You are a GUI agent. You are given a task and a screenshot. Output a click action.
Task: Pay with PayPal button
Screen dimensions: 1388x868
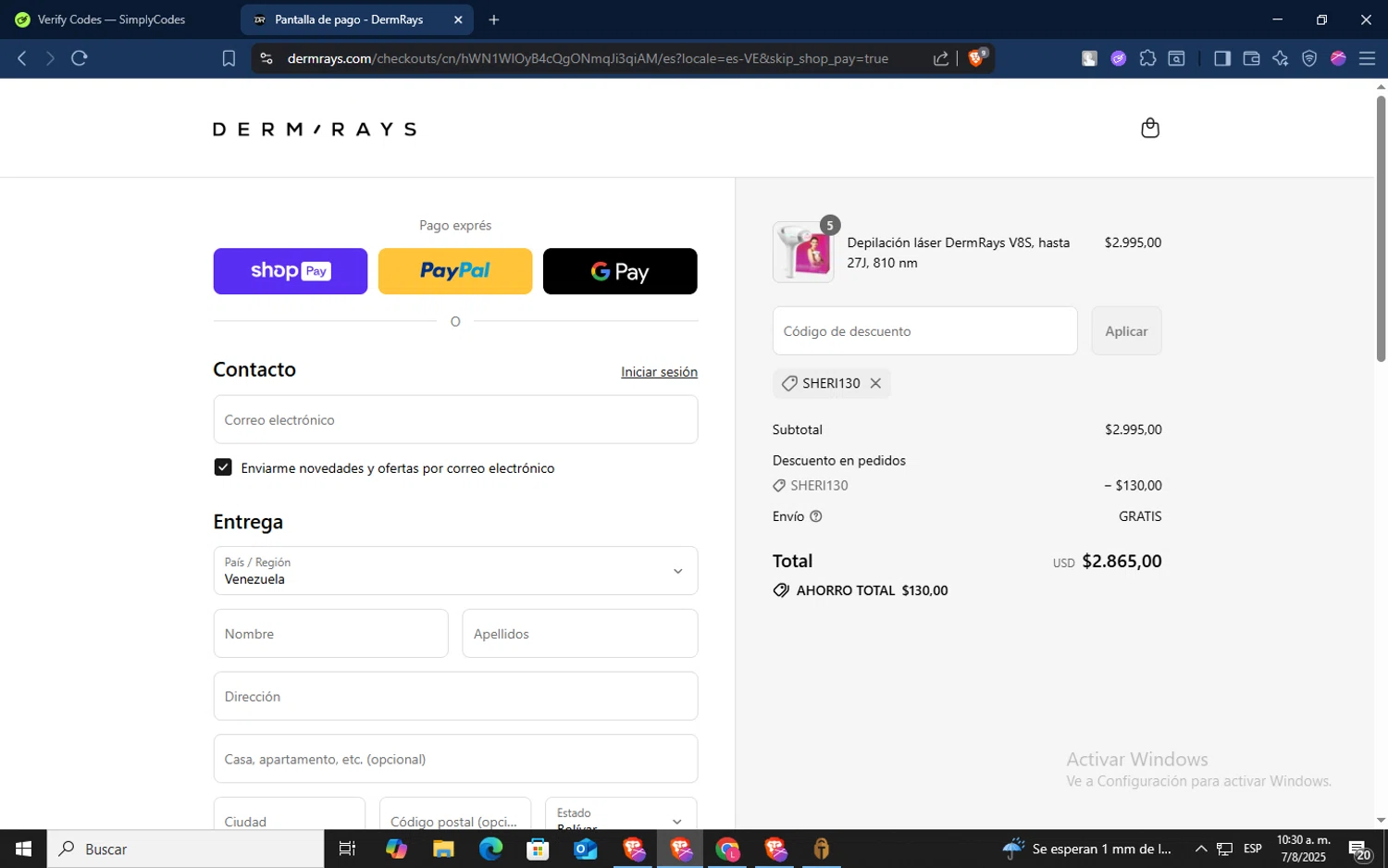[455, 271]
